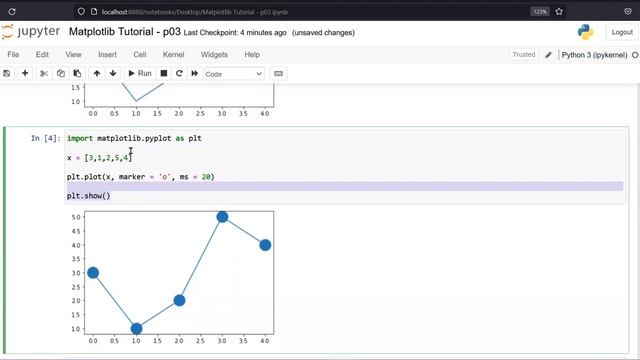Restart and run all fast-forward icon
640x360 pixels.
click(195, 73)
